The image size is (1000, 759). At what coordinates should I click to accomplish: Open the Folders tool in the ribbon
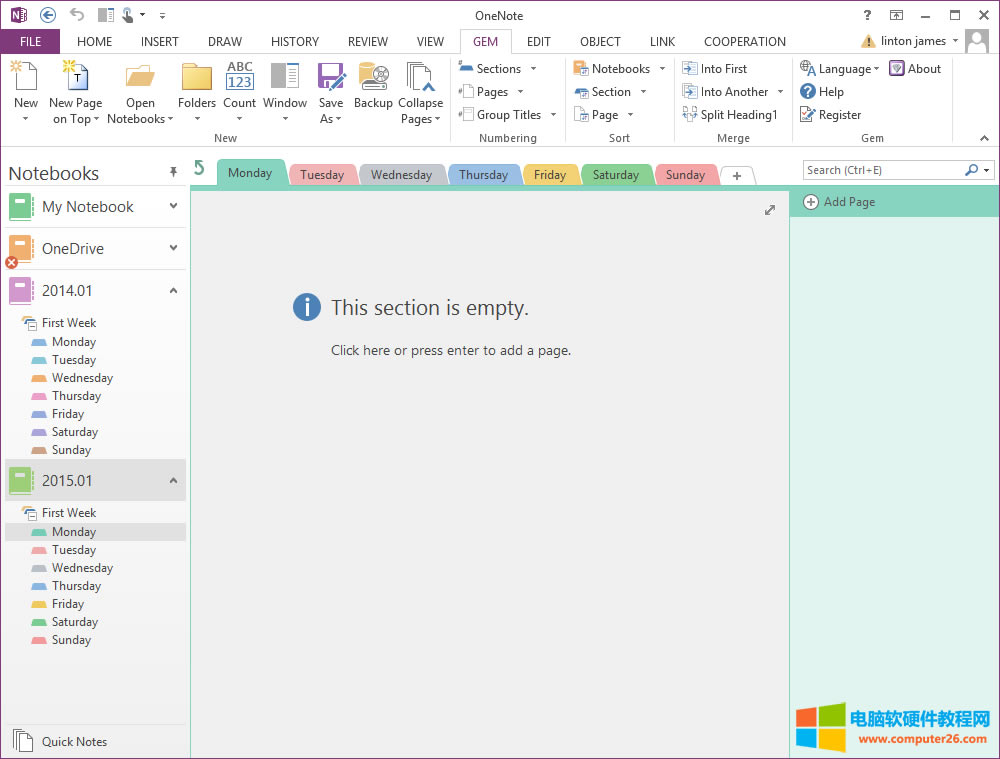click(197, 78)
